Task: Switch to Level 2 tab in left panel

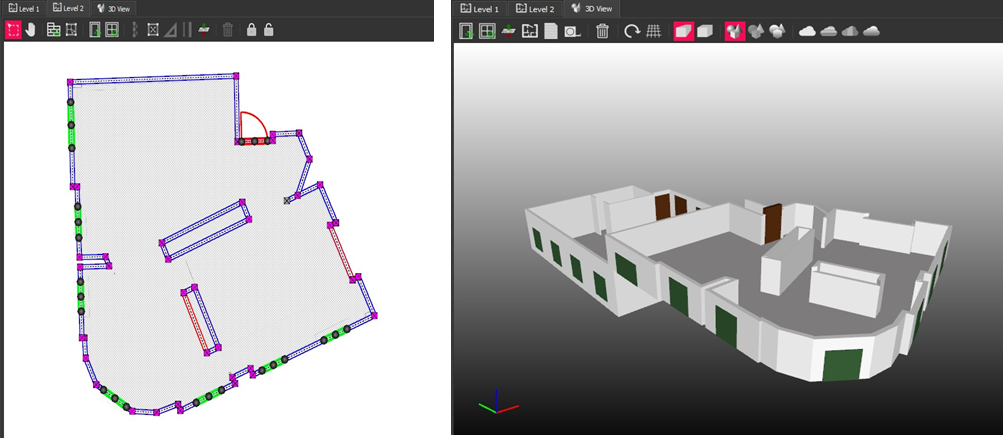Action: pyautogui.click(x=69, y=8)
